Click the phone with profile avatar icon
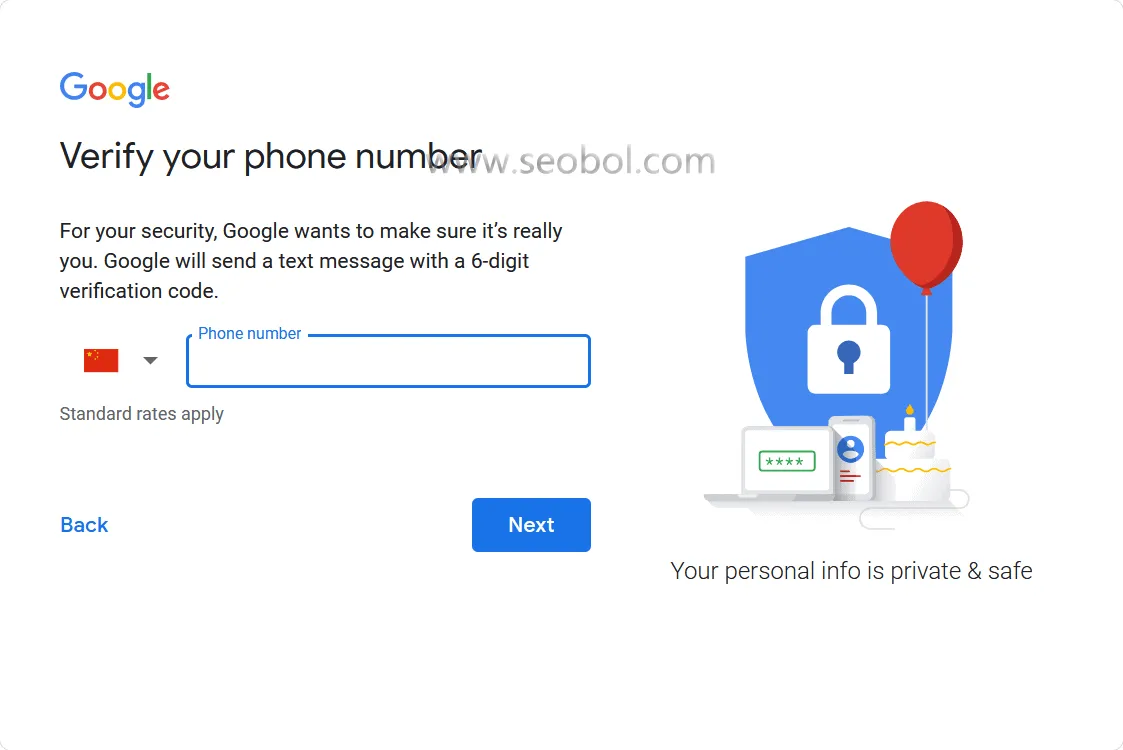 851,457
